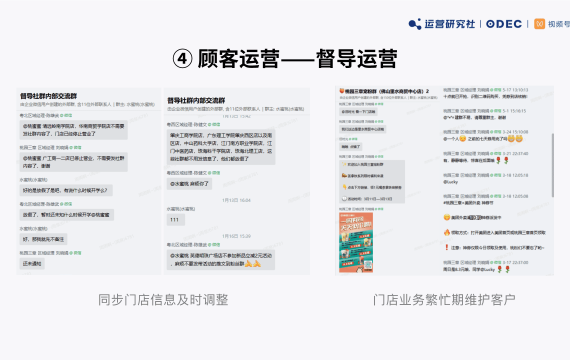Click the scrollbar in the right chat panel
The image size is (570, 360).
(553, 165)
